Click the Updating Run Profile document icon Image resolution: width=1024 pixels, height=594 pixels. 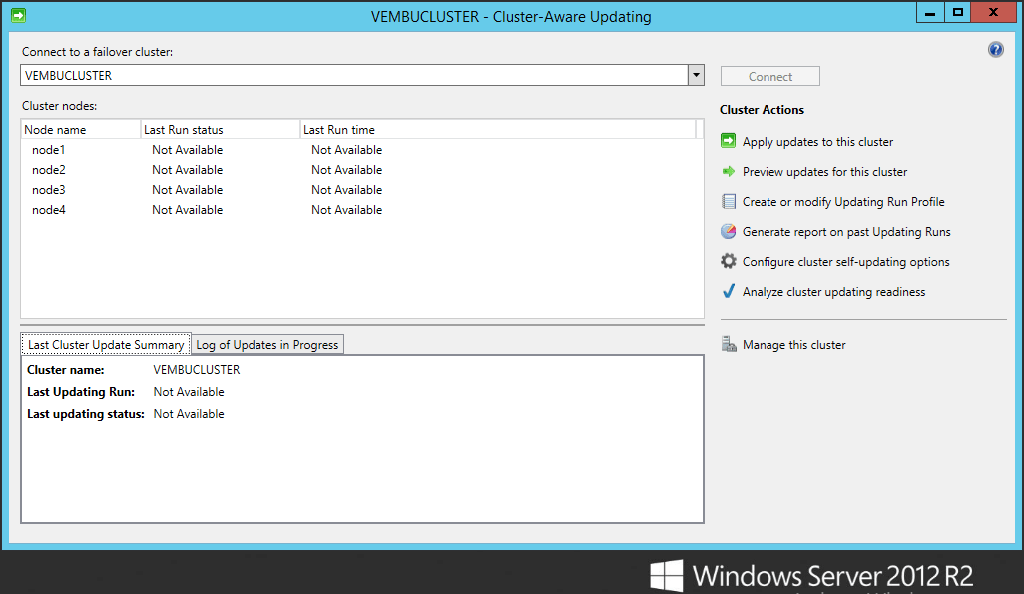729,202
